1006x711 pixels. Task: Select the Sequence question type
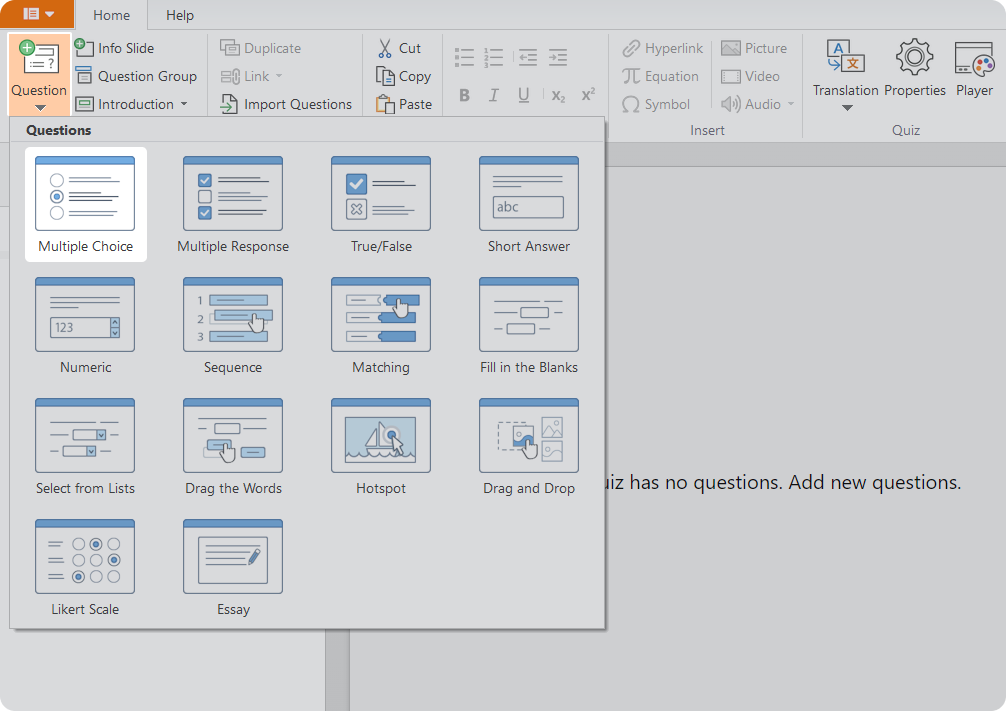tap(233, 316)
